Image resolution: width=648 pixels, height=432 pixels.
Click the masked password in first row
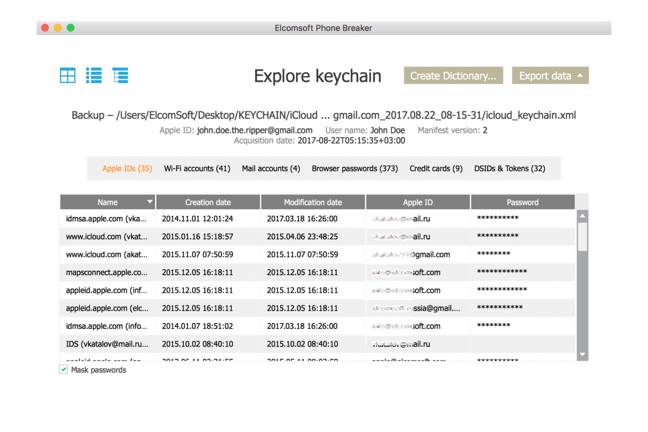(498, 218)
